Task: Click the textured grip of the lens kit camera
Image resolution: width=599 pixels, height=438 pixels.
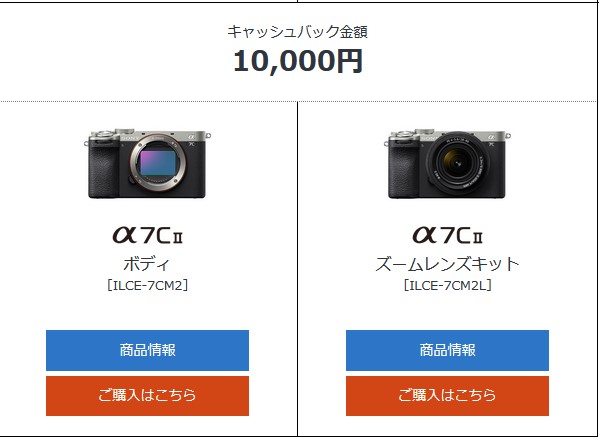Action: click(x=403, y=170)
